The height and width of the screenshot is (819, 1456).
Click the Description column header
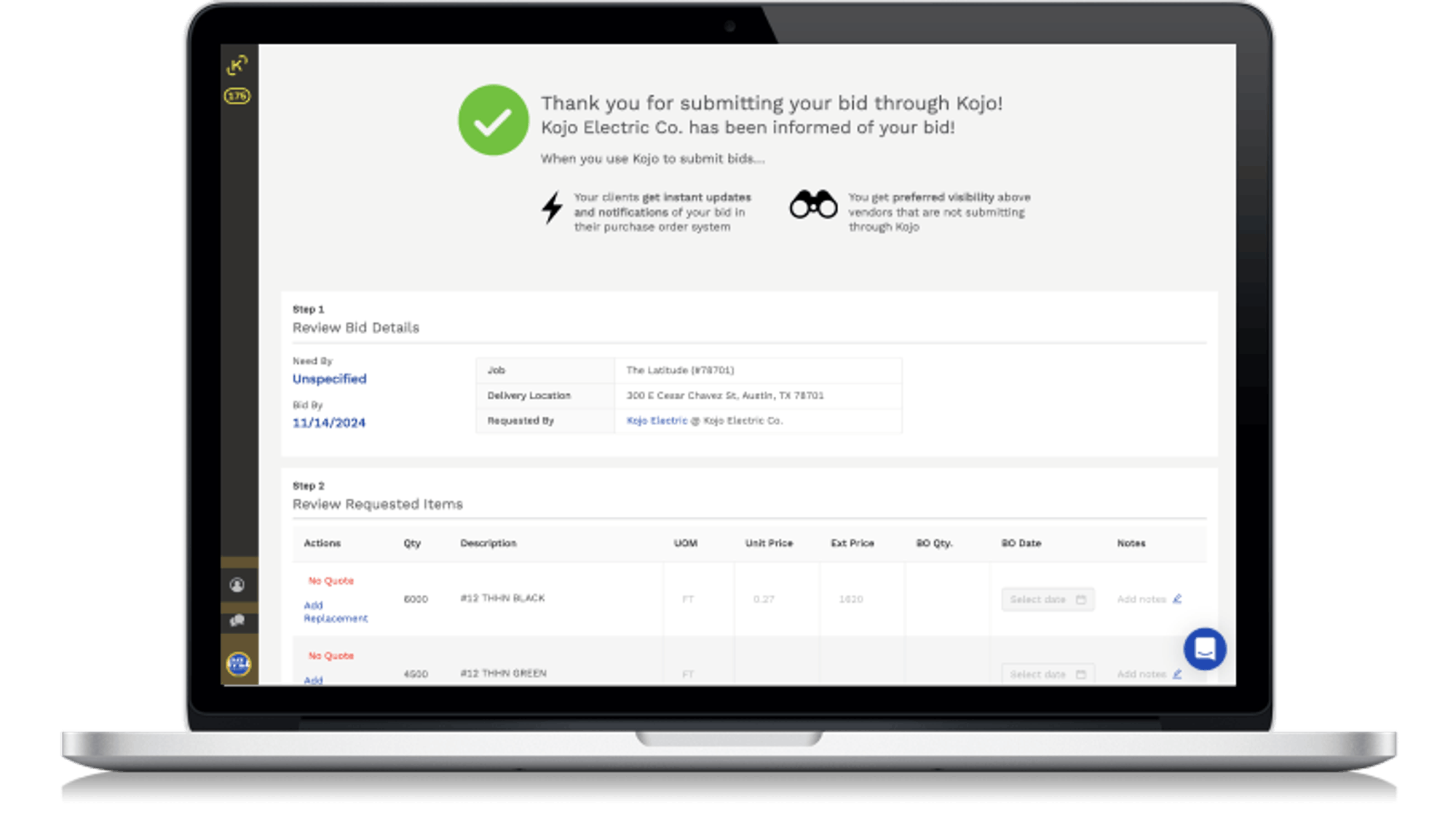(x=488, y=543)
